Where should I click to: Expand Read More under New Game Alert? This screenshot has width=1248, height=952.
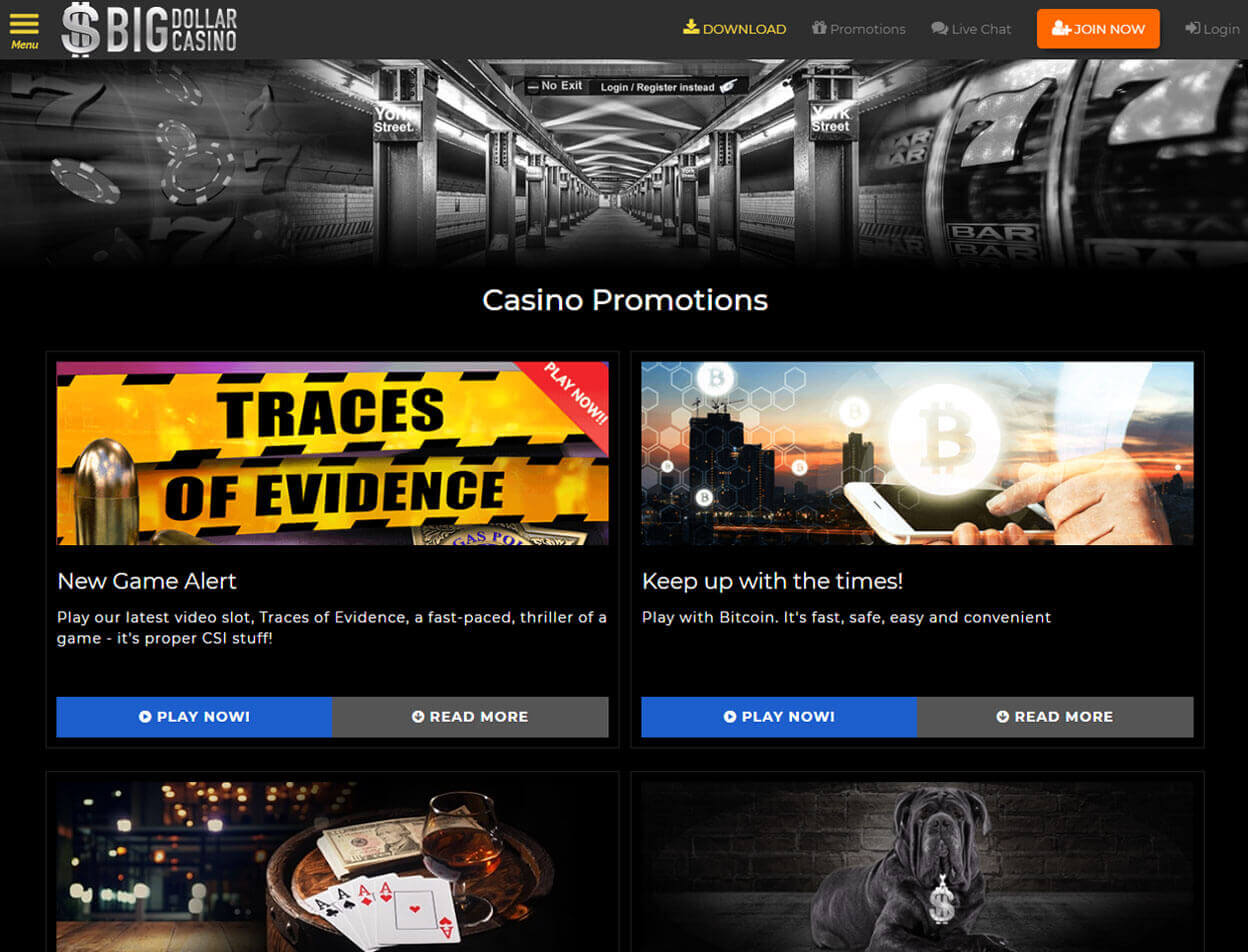(470, 717)
